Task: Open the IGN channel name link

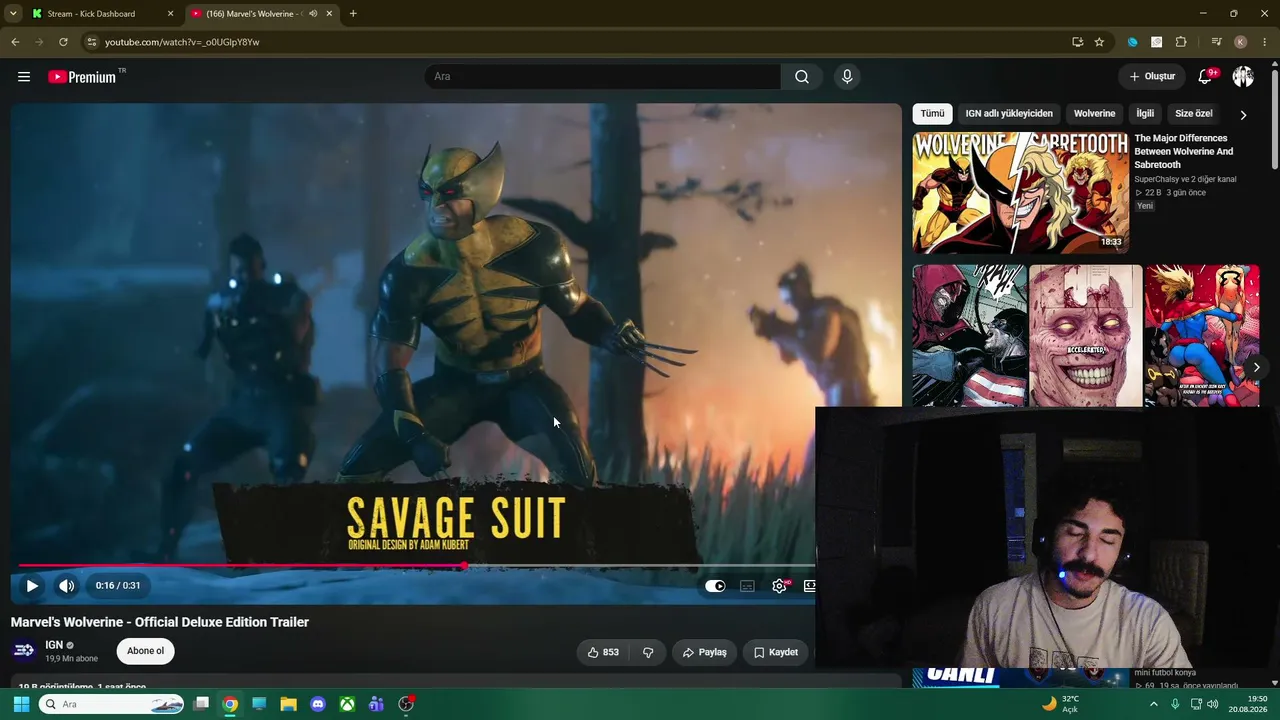Action: click(54, 645)
